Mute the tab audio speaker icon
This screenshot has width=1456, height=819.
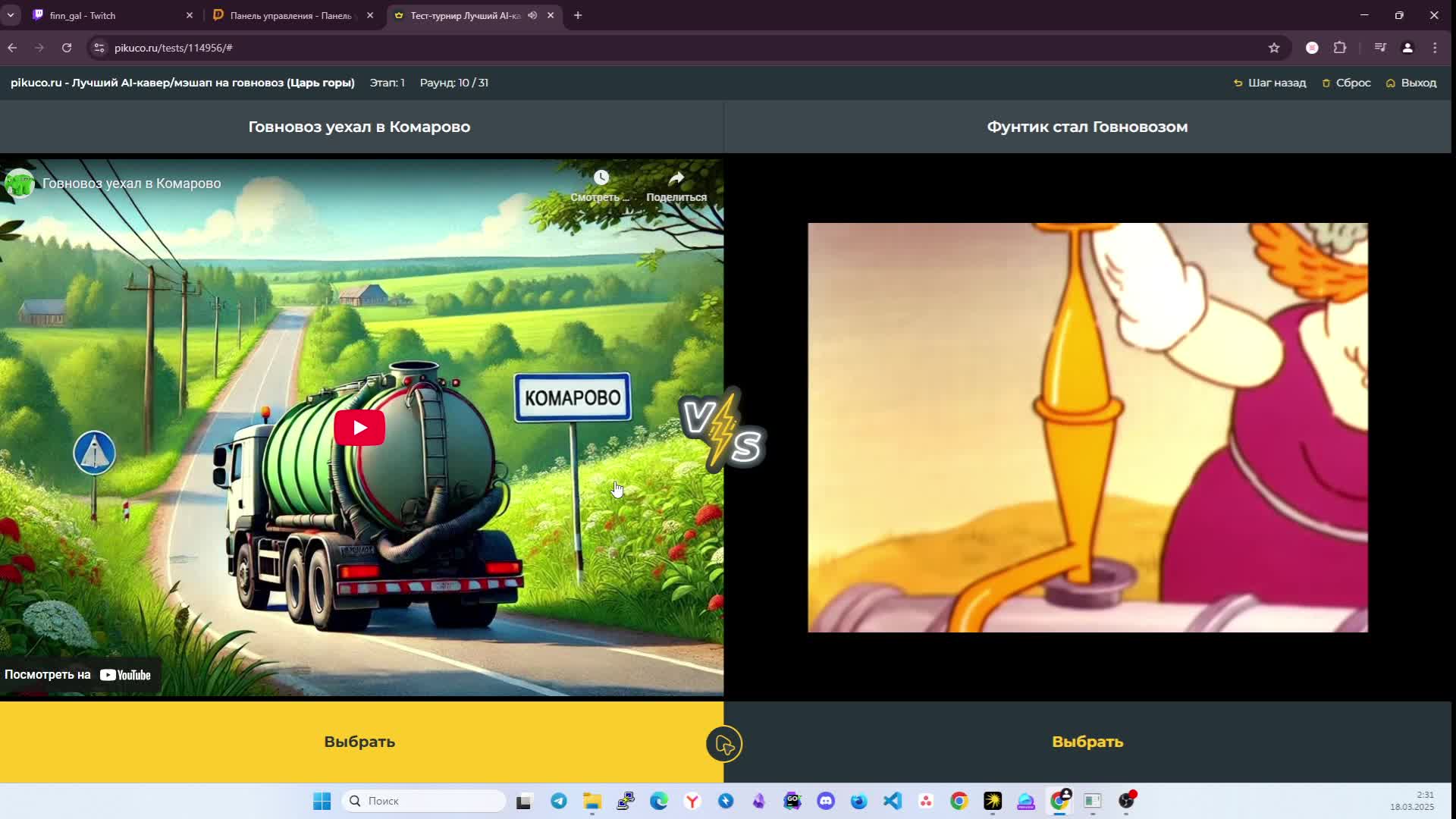pyautogui.click(x=532, y=15)
